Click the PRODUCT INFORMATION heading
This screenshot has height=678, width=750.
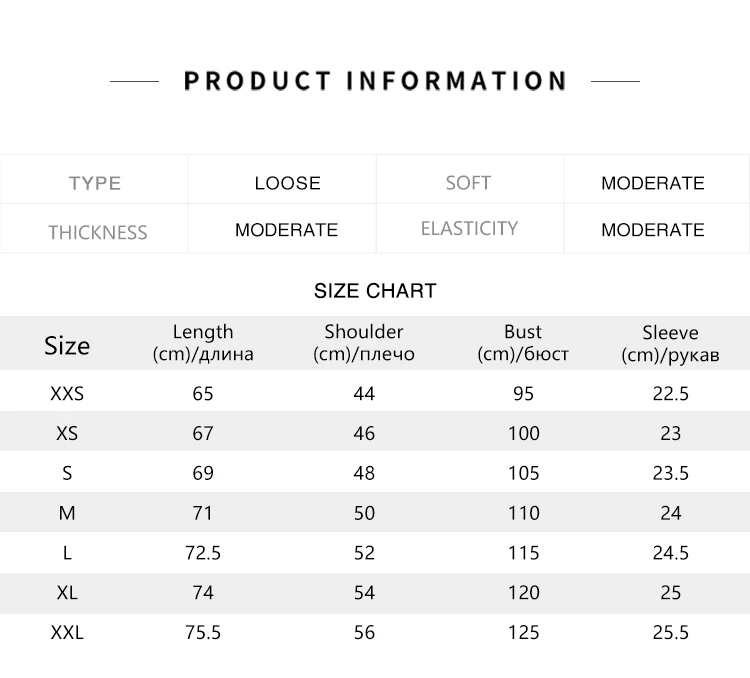(x=375, y=81)
